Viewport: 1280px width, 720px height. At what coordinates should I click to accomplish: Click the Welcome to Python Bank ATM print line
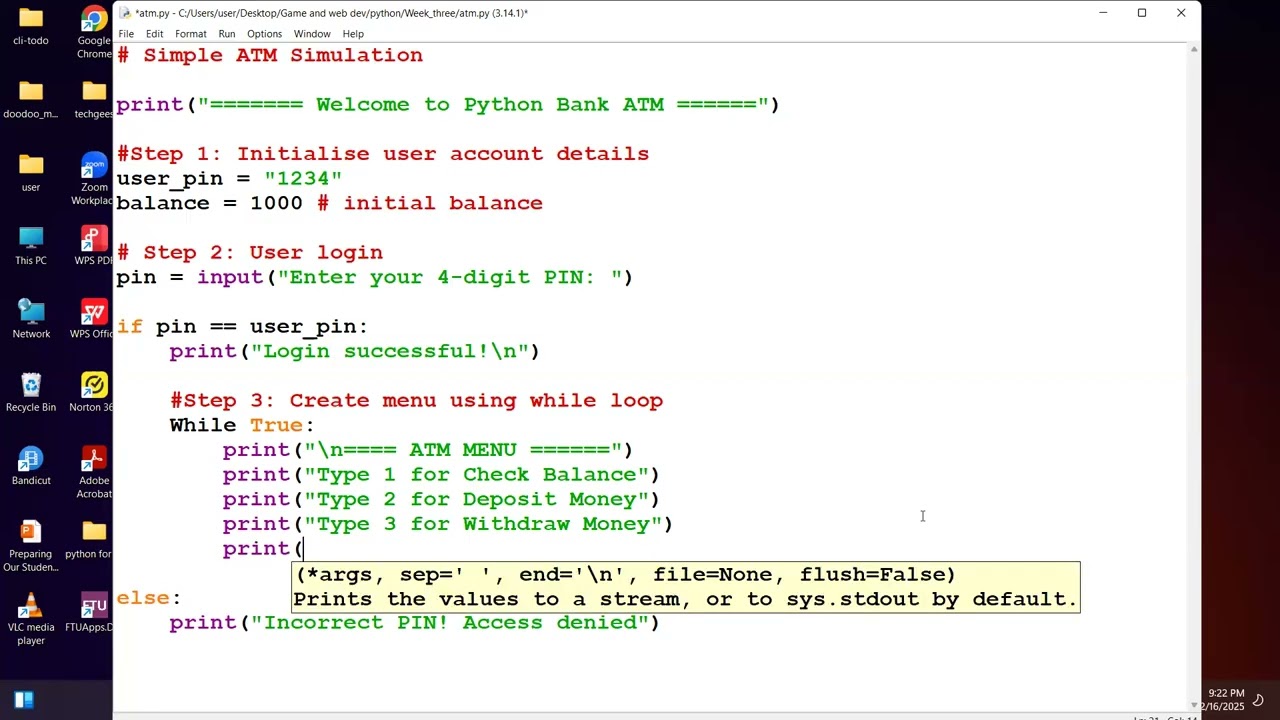[448, 104]
